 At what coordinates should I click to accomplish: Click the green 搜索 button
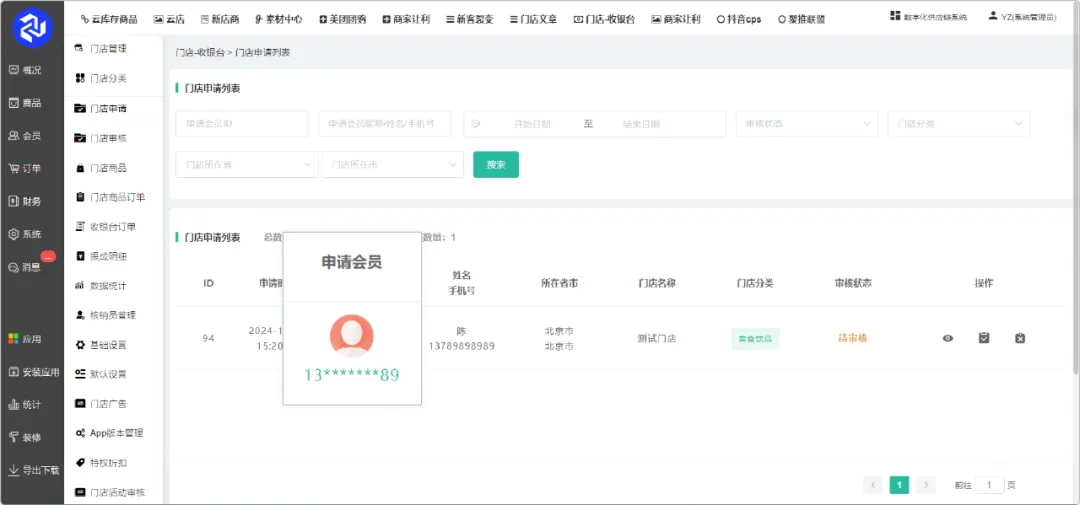pos(496,165)
